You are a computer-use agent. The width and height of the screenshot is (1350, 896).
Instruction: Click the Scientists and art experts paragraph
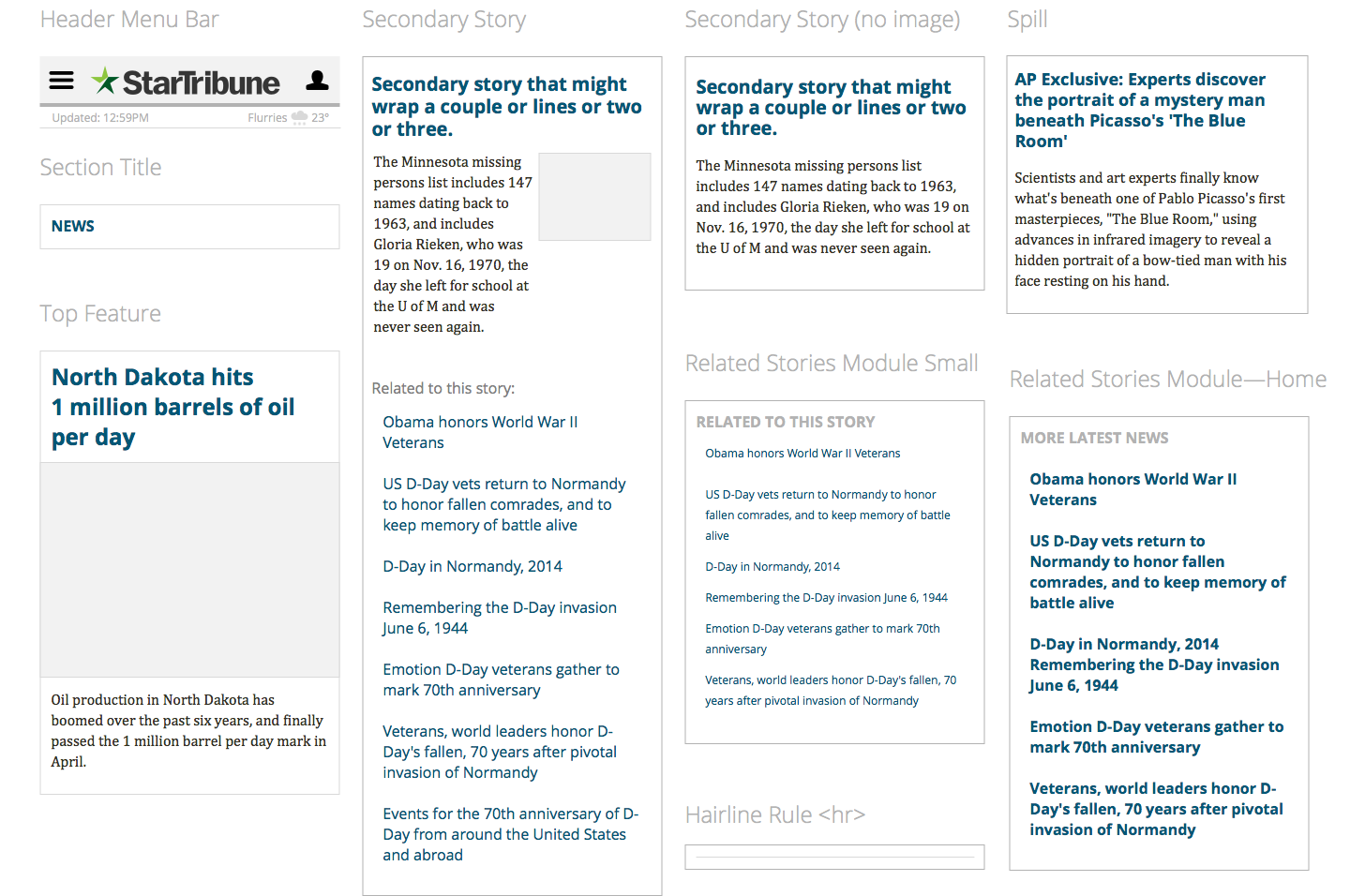(1150, 230)
